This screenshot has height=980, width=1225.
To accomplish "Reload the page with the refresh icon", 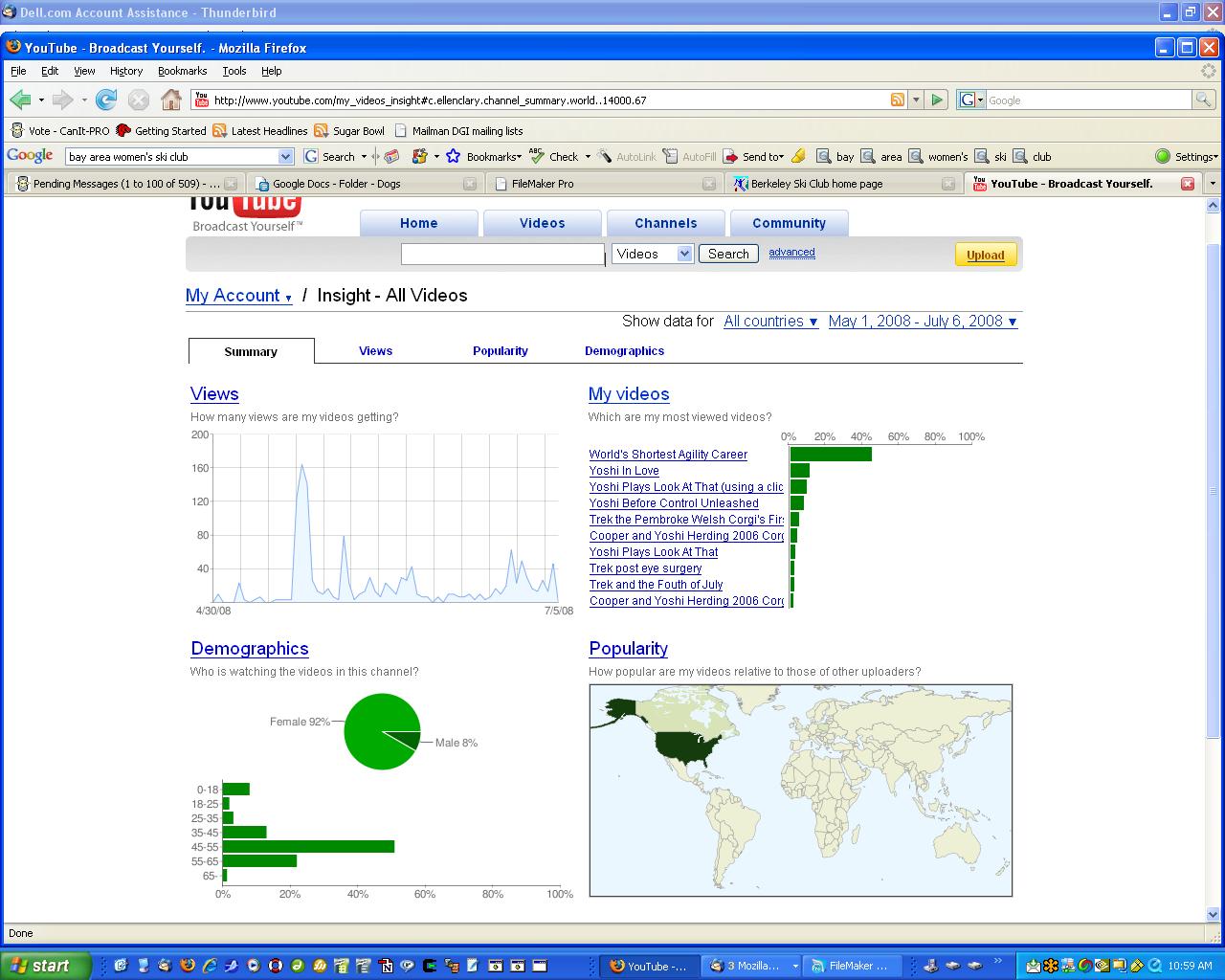I will (x=106, y=100).
